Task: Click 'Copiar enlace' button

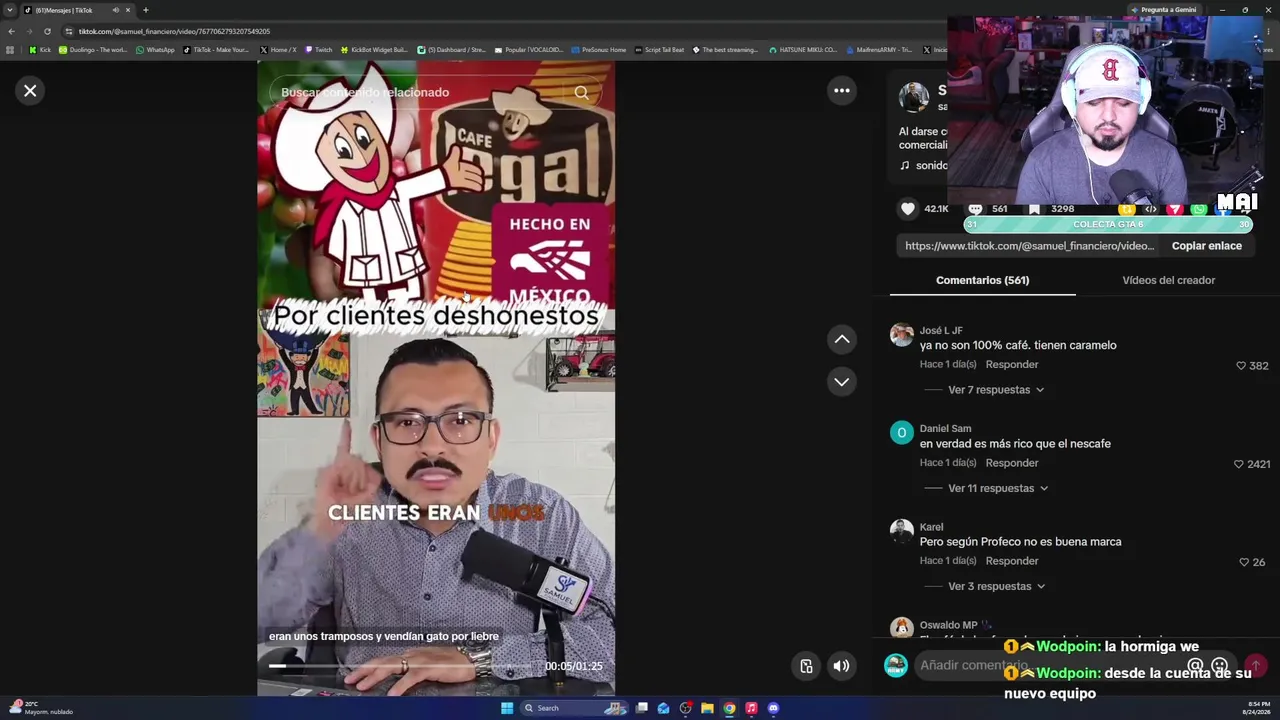Action: click(x=1207, y=246)
